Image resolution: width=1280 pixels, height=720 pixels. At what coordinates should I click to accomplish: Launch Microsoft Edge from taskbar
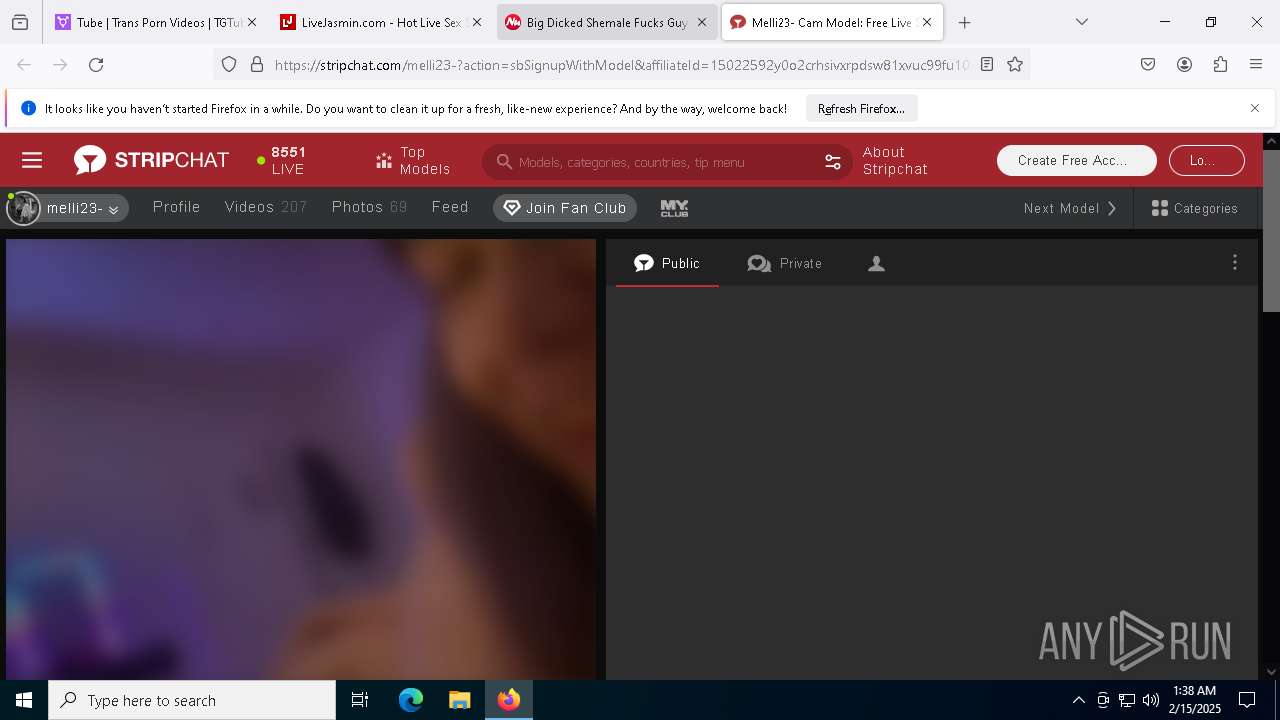pyautogui.click(x=411, y=700)
